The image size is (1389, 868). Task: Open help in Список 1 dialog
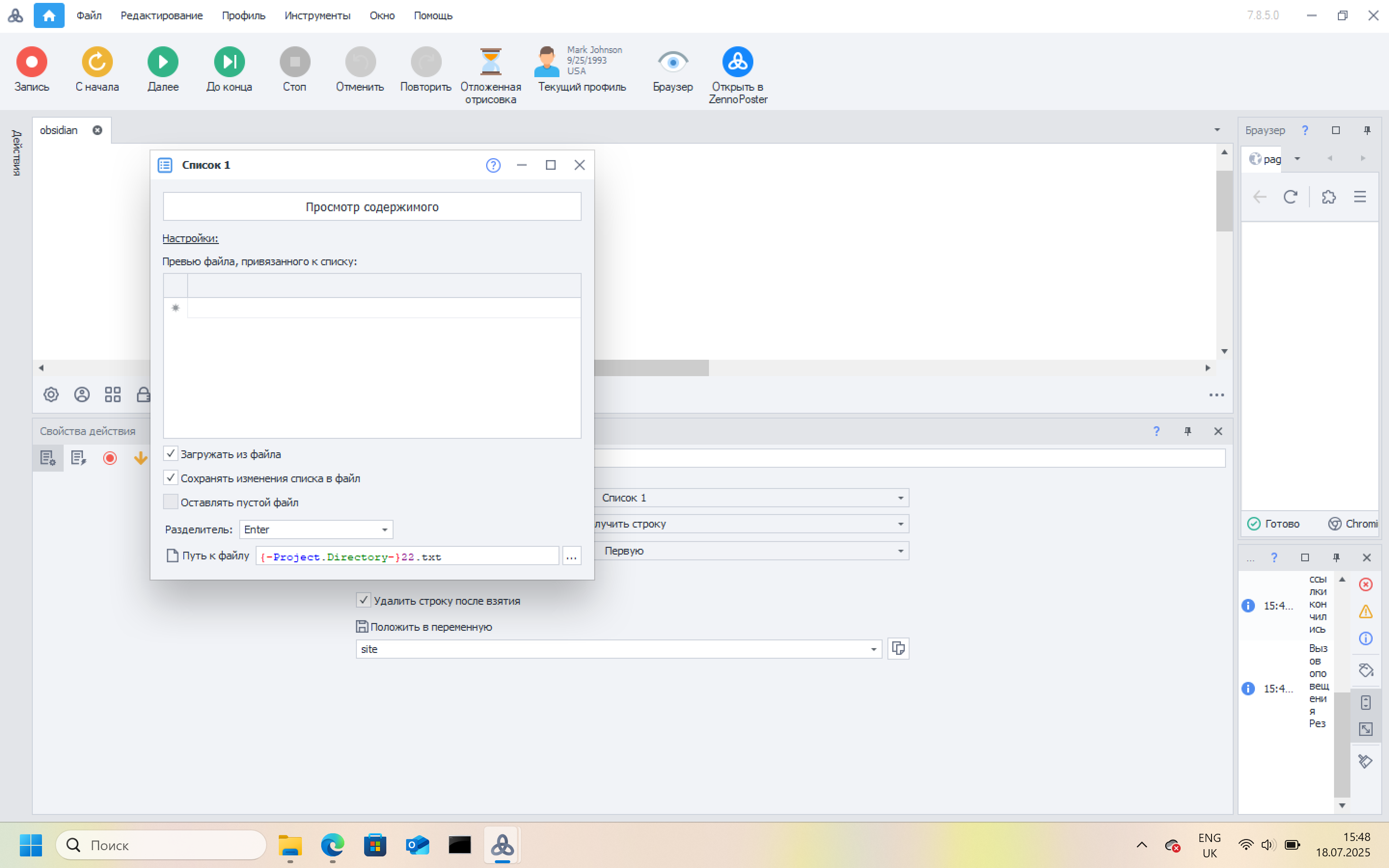[493, 165]
